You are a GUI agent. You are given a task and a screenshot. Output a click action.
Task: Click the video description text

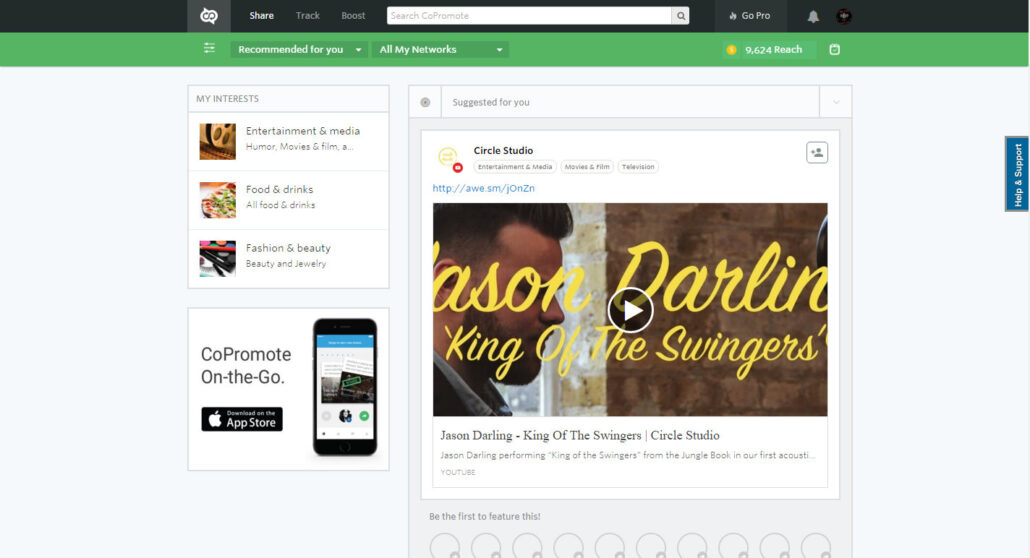tap(627, 455)
